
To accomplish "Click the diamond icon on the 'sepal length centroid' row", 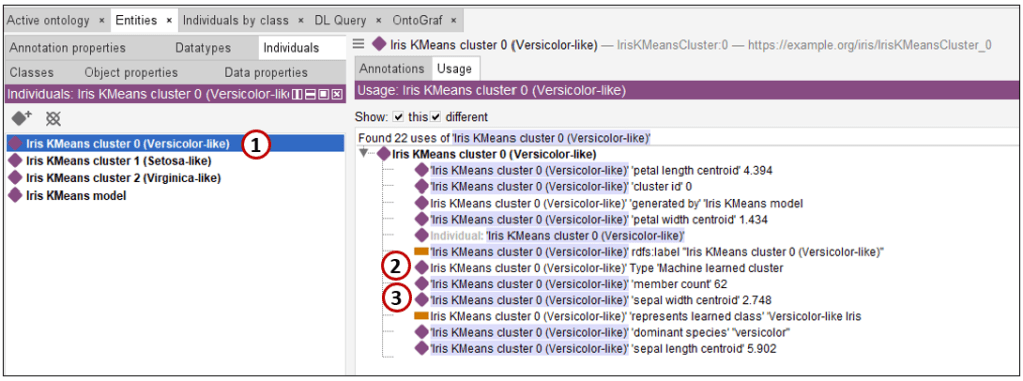I will (x=422, y=349).
